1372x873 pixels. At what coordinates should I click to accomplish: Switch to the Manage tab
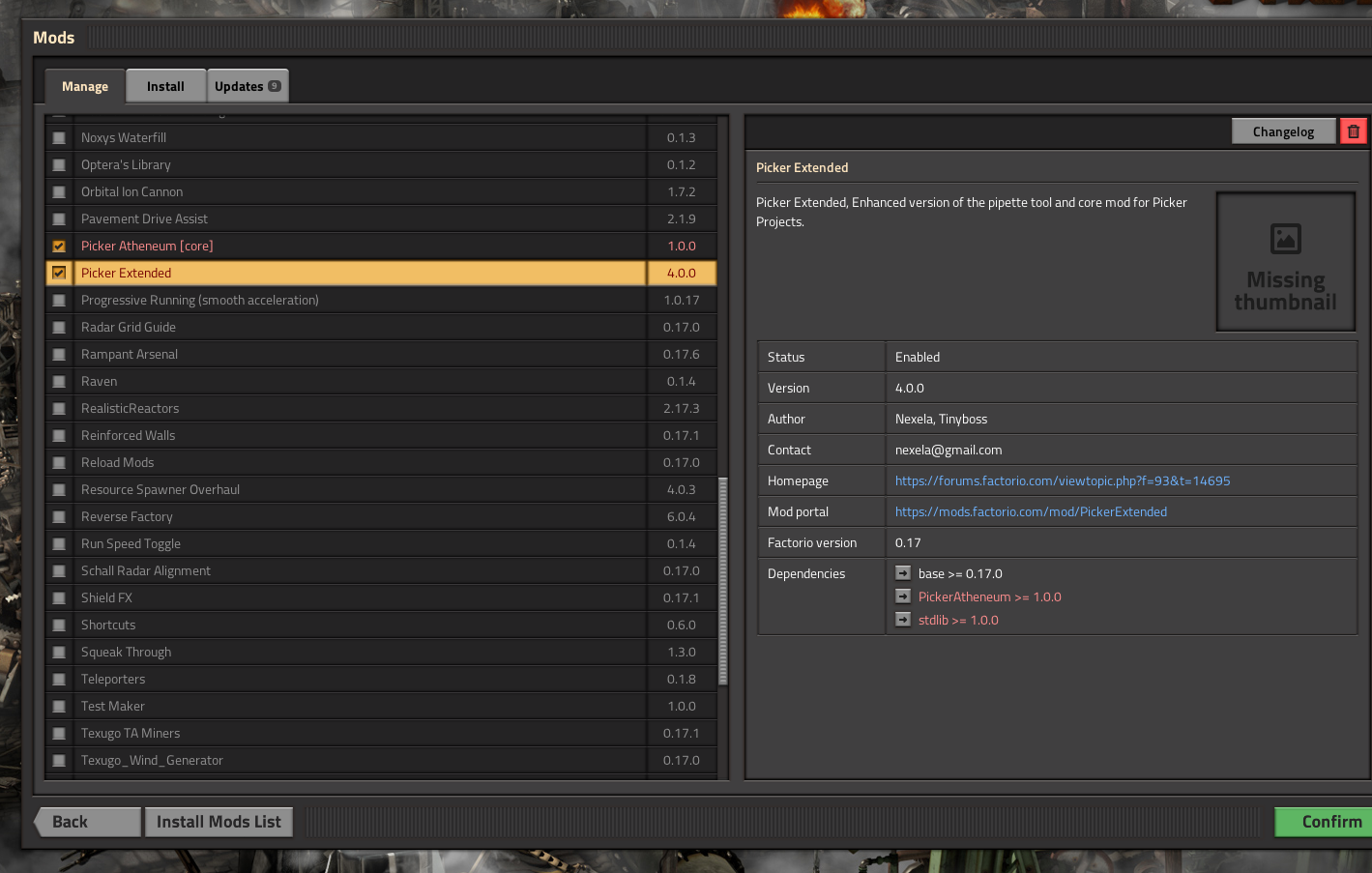click(x=85, y=86)
